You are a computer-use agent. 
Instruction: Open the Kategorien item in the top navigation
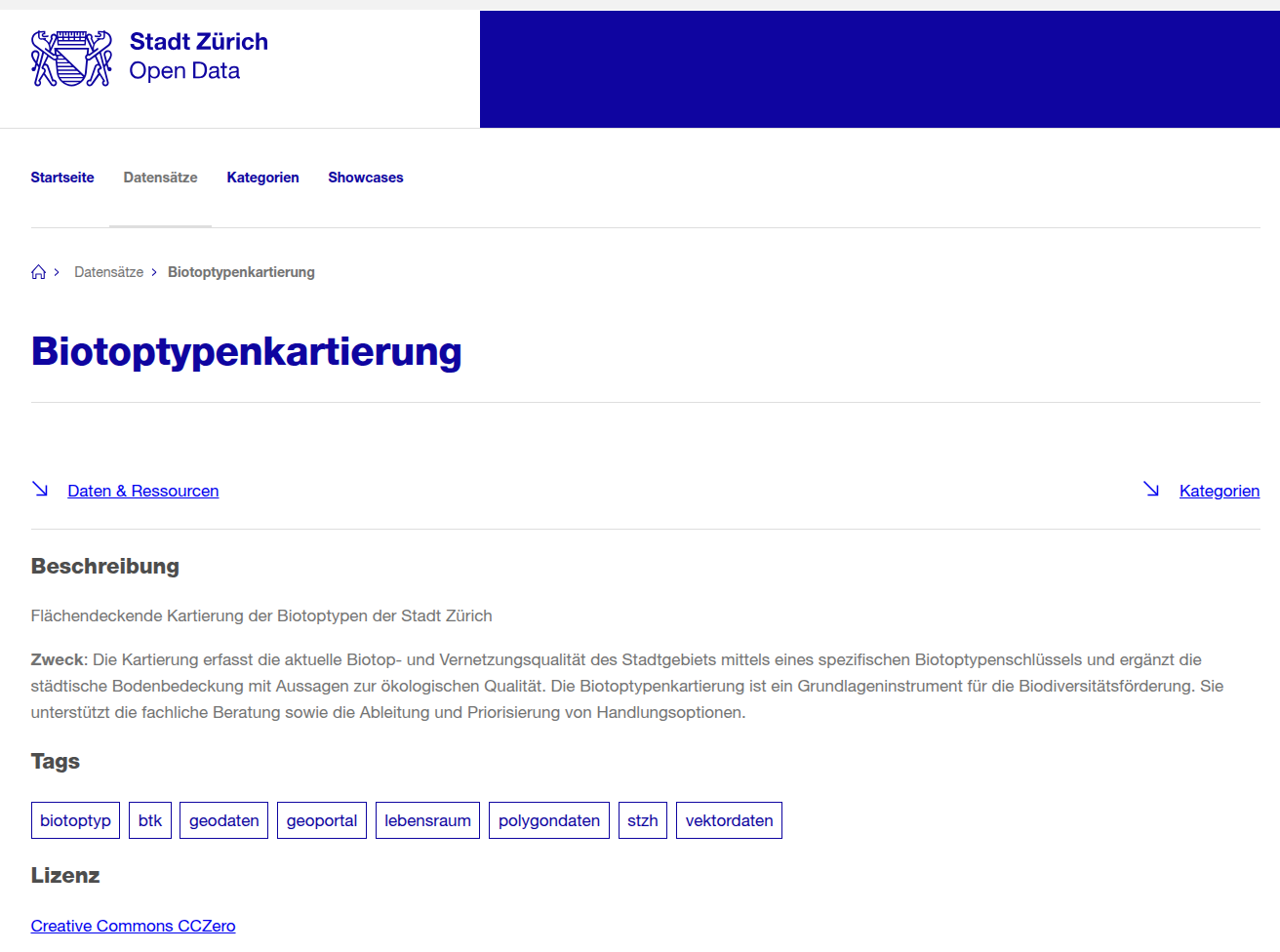pyautogui.click(x=262, y=178)
